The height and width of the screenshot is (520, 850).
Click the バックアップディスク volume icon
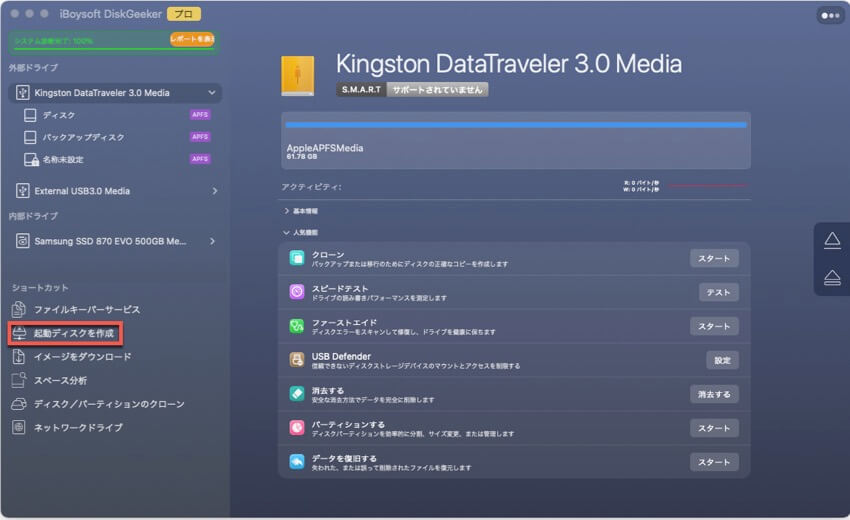pyautogui.click(x=30, y=137)
